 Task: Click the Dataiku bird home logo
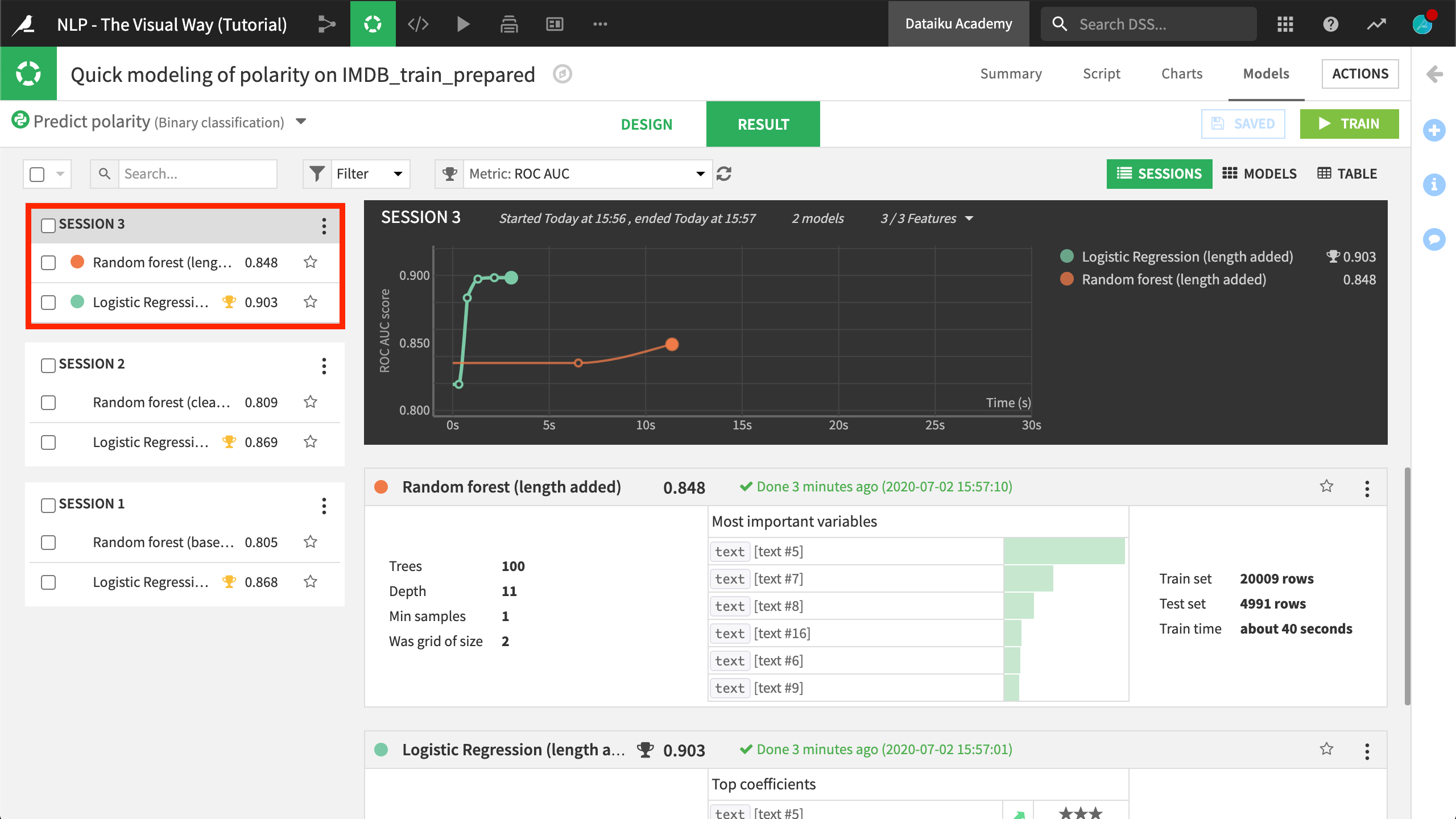24,24
